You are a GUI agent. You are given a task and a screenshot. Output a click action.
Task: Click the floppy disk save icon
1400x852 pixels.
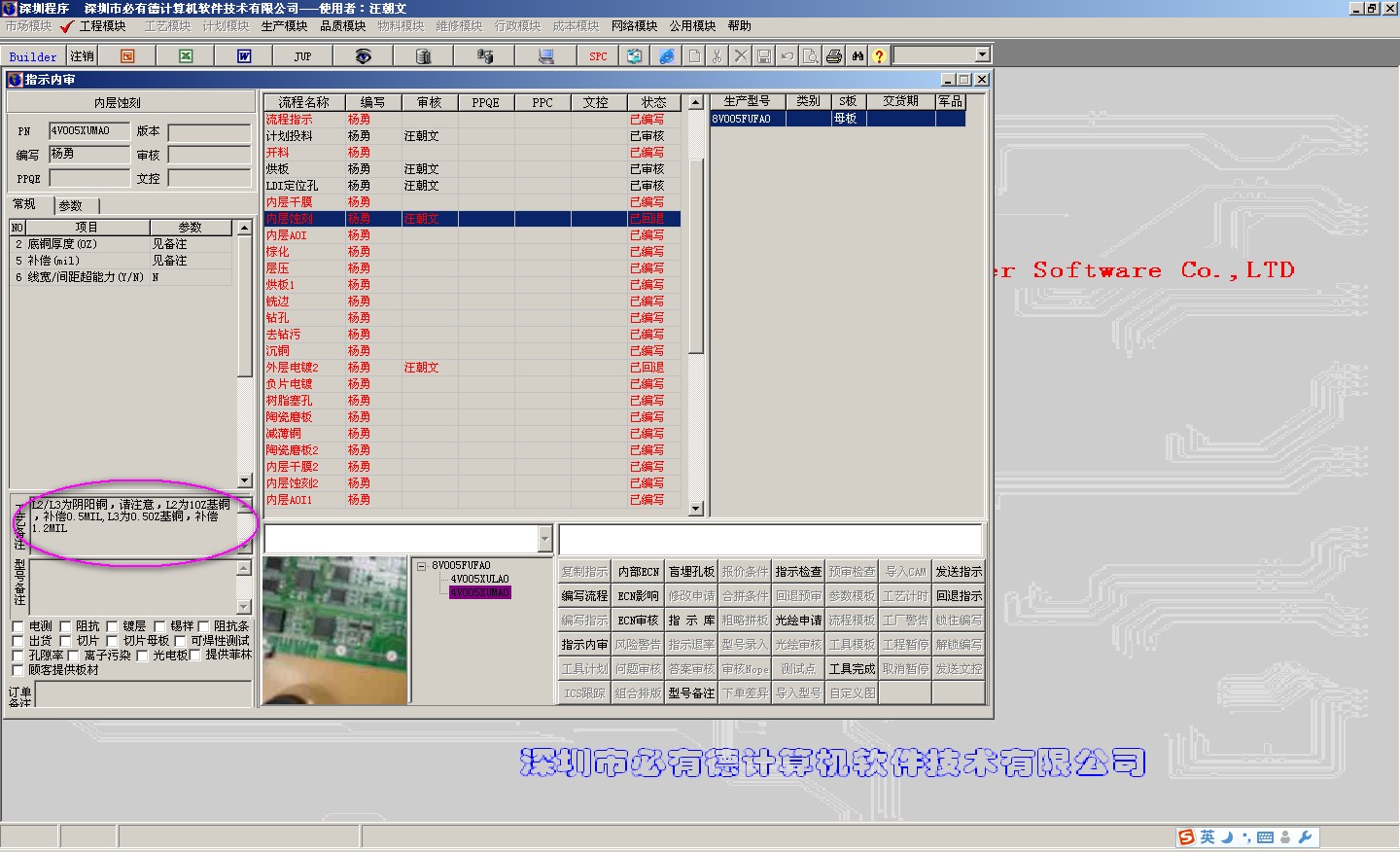click(764, 56)
